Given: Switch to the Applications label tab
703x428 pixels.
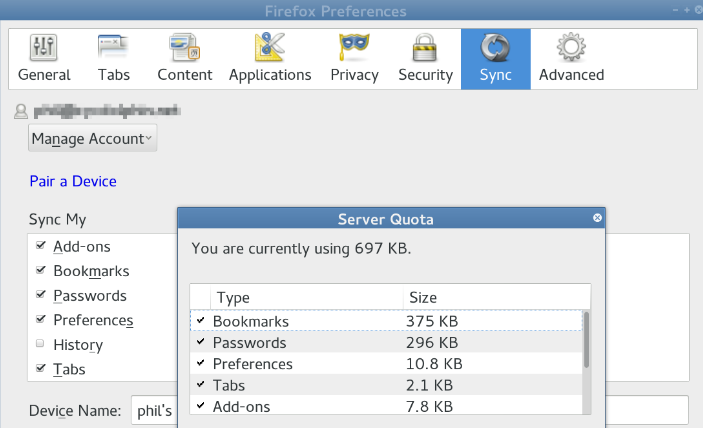Looking at the screenshot, I should pyautogui.click(x=270, y=75).
